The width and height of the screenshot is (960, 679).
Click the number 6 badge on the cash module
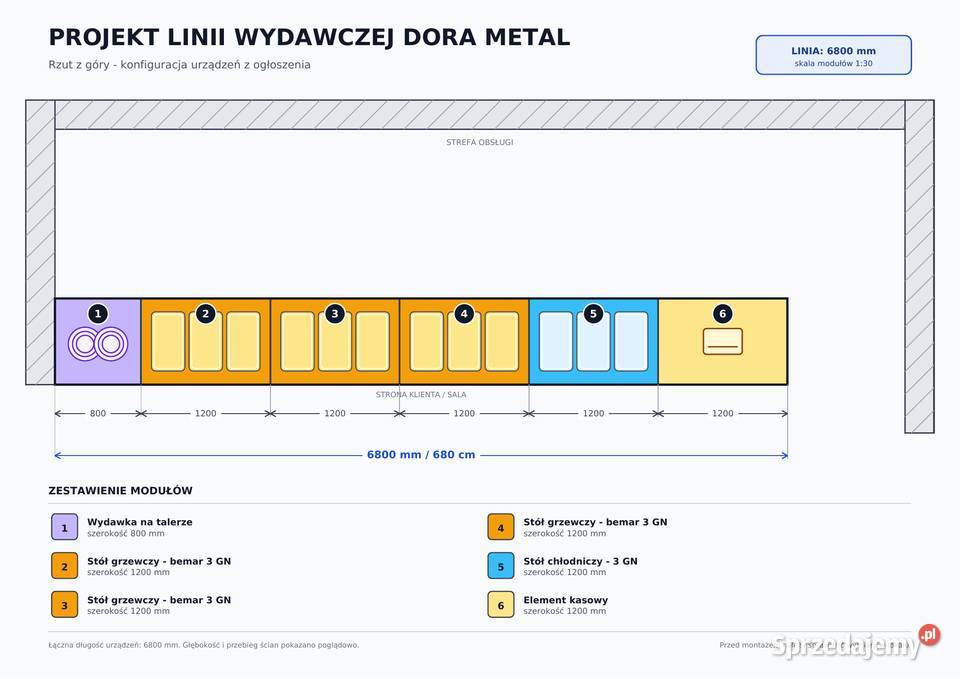722,314
